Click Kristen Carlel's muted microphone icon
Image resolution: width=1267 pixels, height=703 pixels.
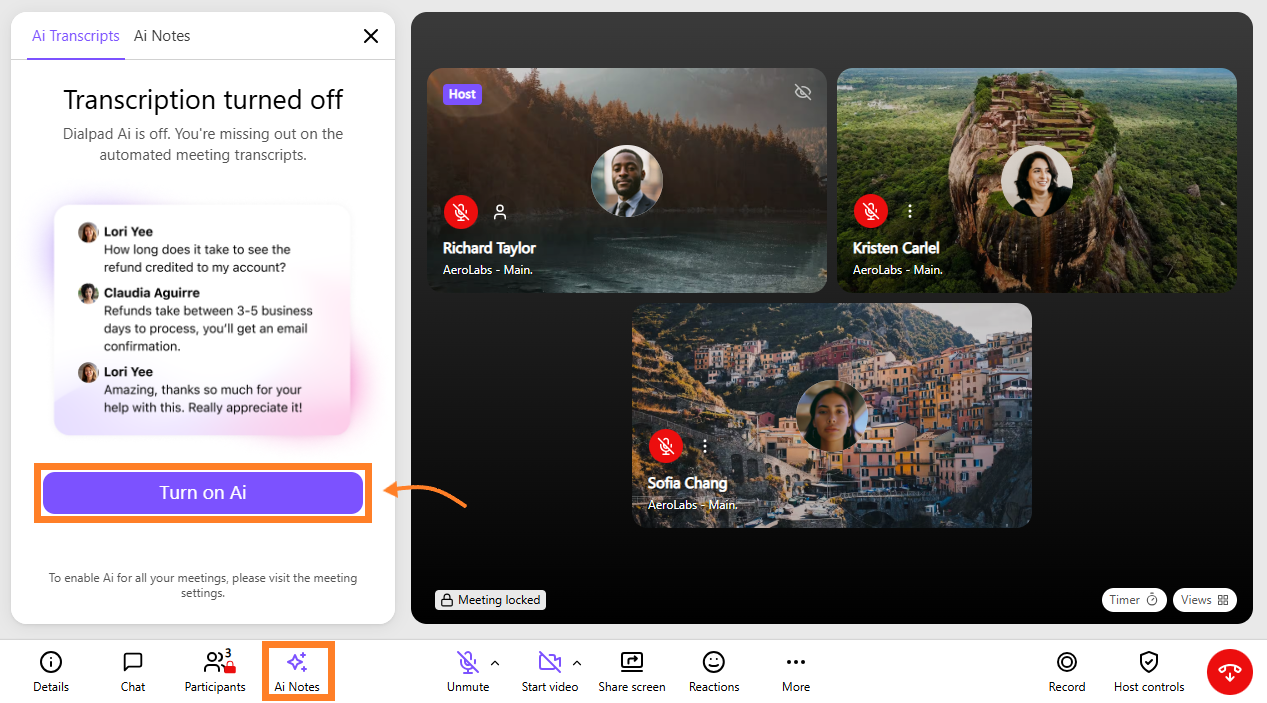(x=870, y=212)
